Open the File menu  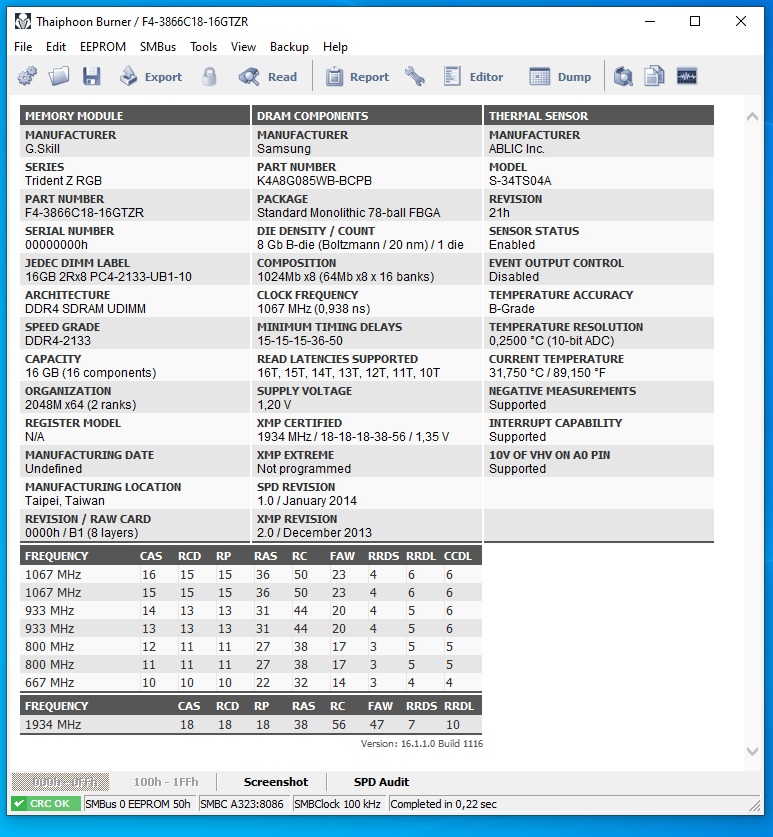click(23, 47)
